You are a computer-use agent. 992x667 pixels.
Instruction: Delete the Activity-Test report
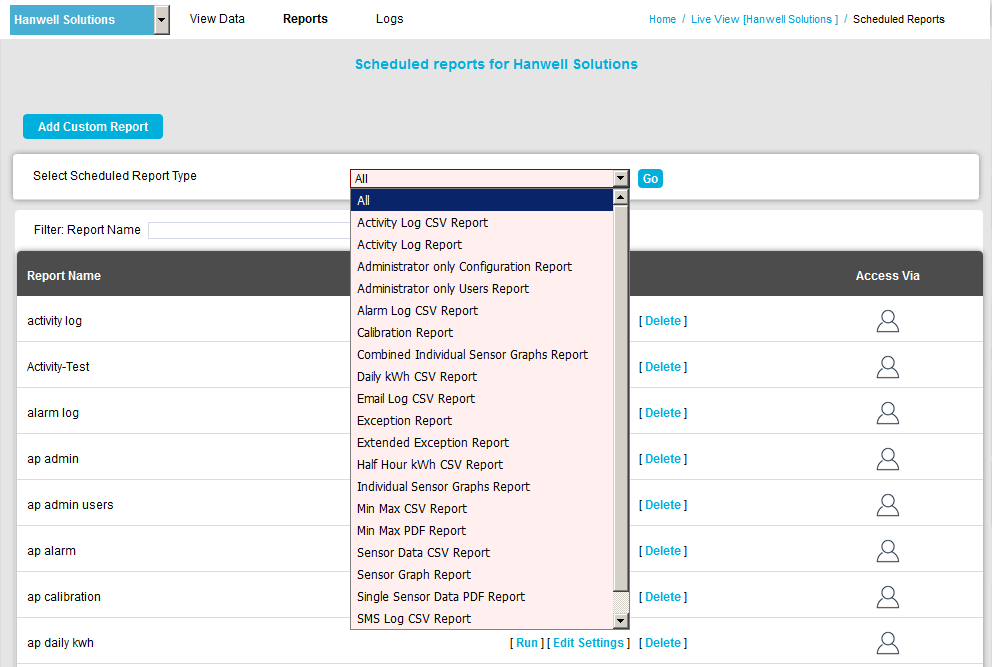click(x=662, y=367)
